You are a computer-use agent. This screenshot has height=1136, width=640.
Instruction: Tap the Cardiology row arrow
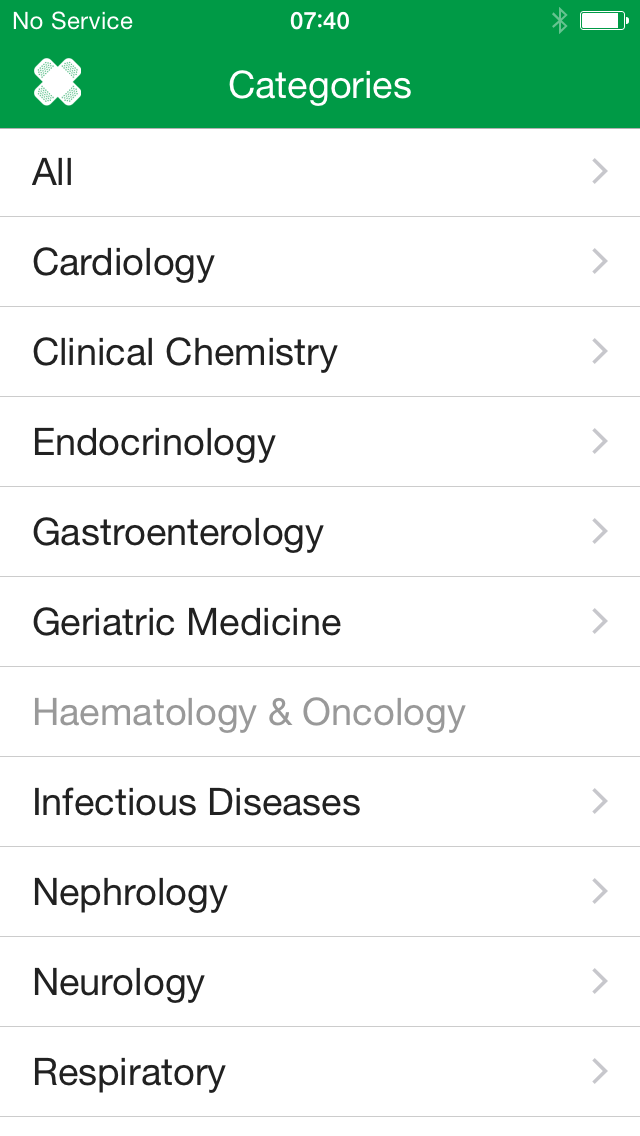[600, 262]
